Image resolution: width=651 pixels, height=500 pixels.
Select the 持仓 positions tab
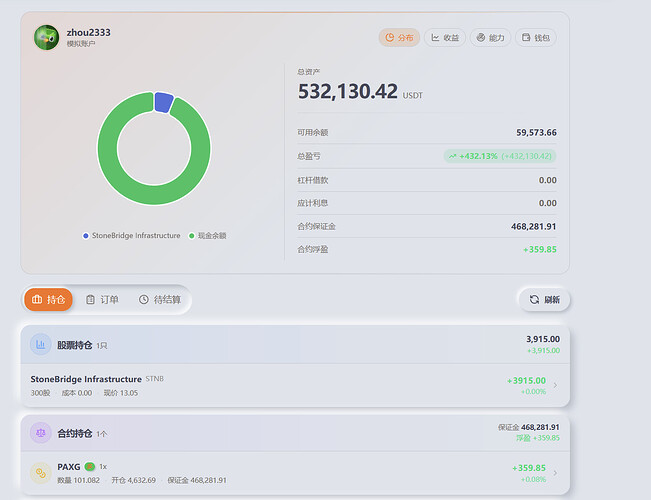(49, 299)
